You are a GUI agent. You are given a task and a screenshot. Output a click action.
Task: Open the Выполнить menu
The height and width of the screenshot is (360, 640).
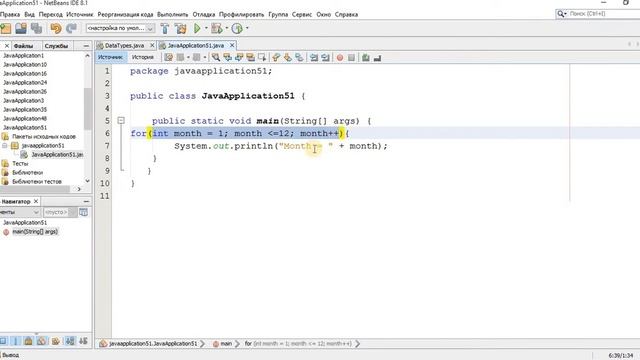173,14
